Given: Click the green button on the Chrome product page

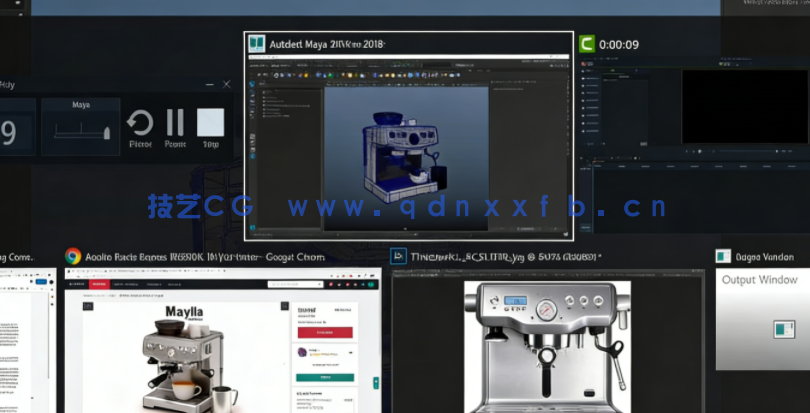Looking at the screenshot, I should click(x=326, y=378).
